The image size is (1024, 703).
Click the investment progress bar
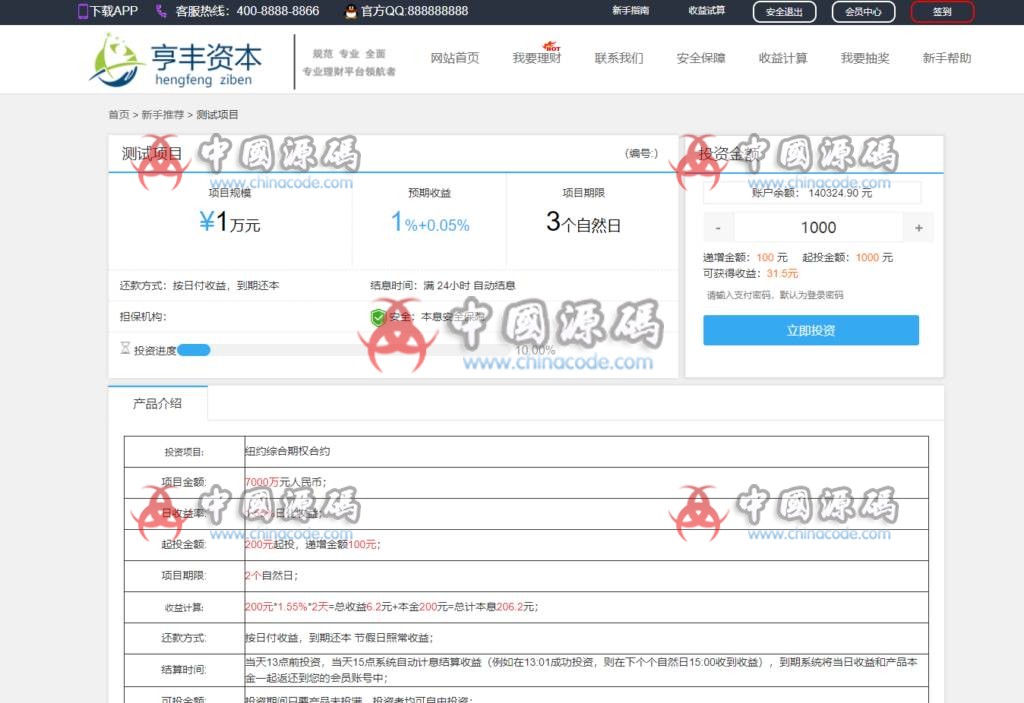pos(195,350)
